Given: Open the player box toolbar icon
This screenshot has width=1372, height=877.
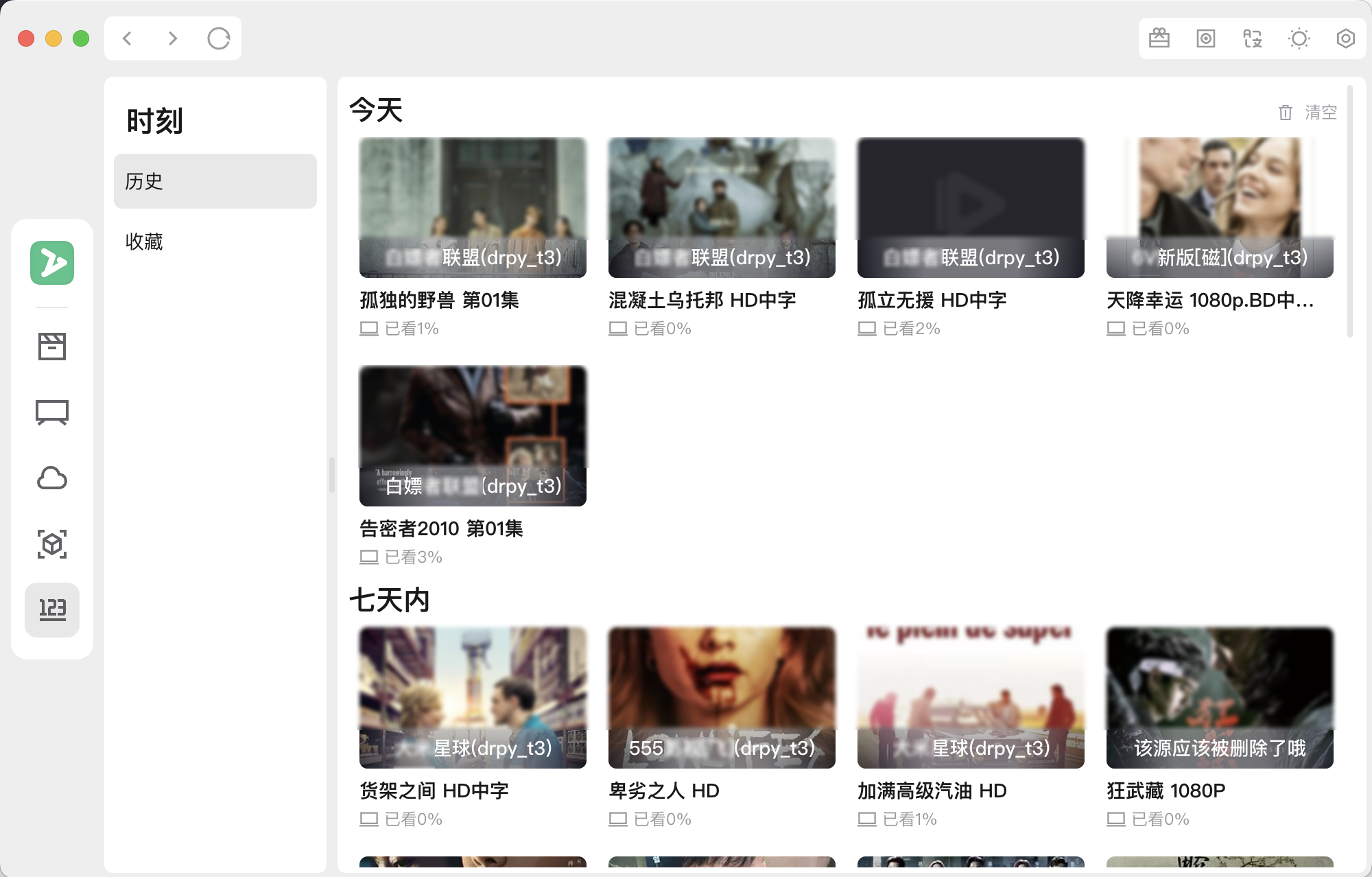Looking at the screenshot, I should (1159, 38).
